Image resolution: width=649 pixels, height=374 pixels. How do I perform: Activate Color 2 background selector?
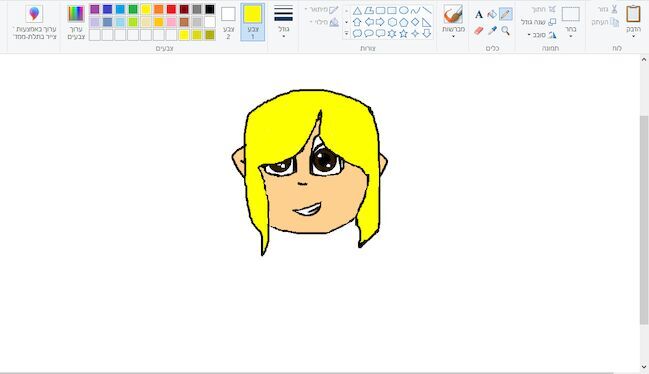point(228,22)
